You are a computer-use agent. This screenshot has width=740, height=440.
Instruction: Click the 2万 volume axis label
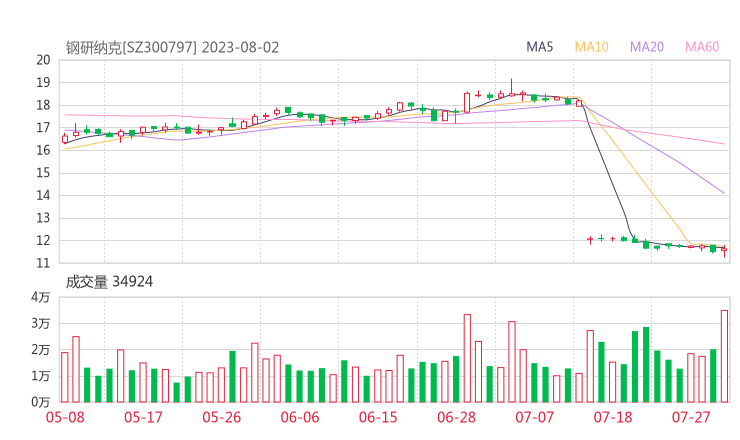coord(40,350)
